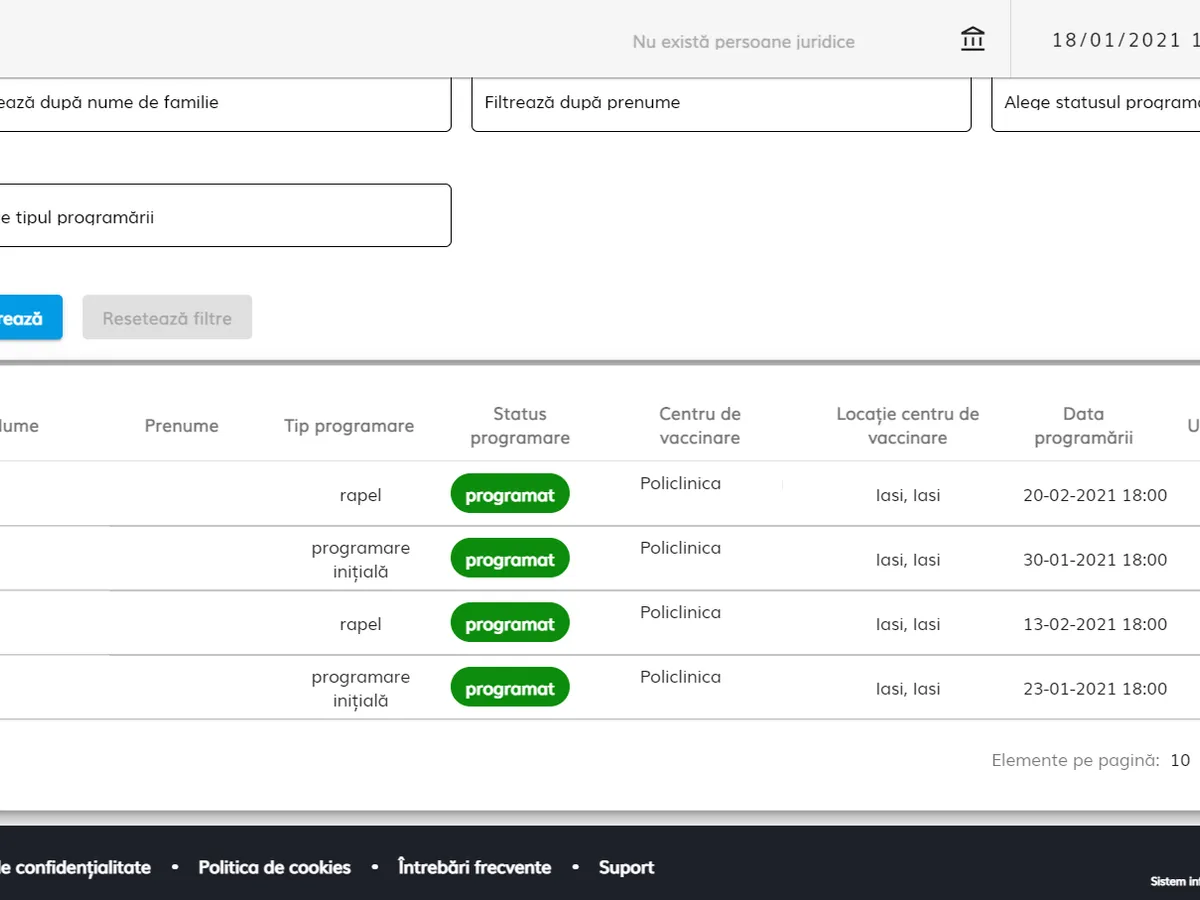
Task: Open the items per page selector
Action: point(1180,760)
